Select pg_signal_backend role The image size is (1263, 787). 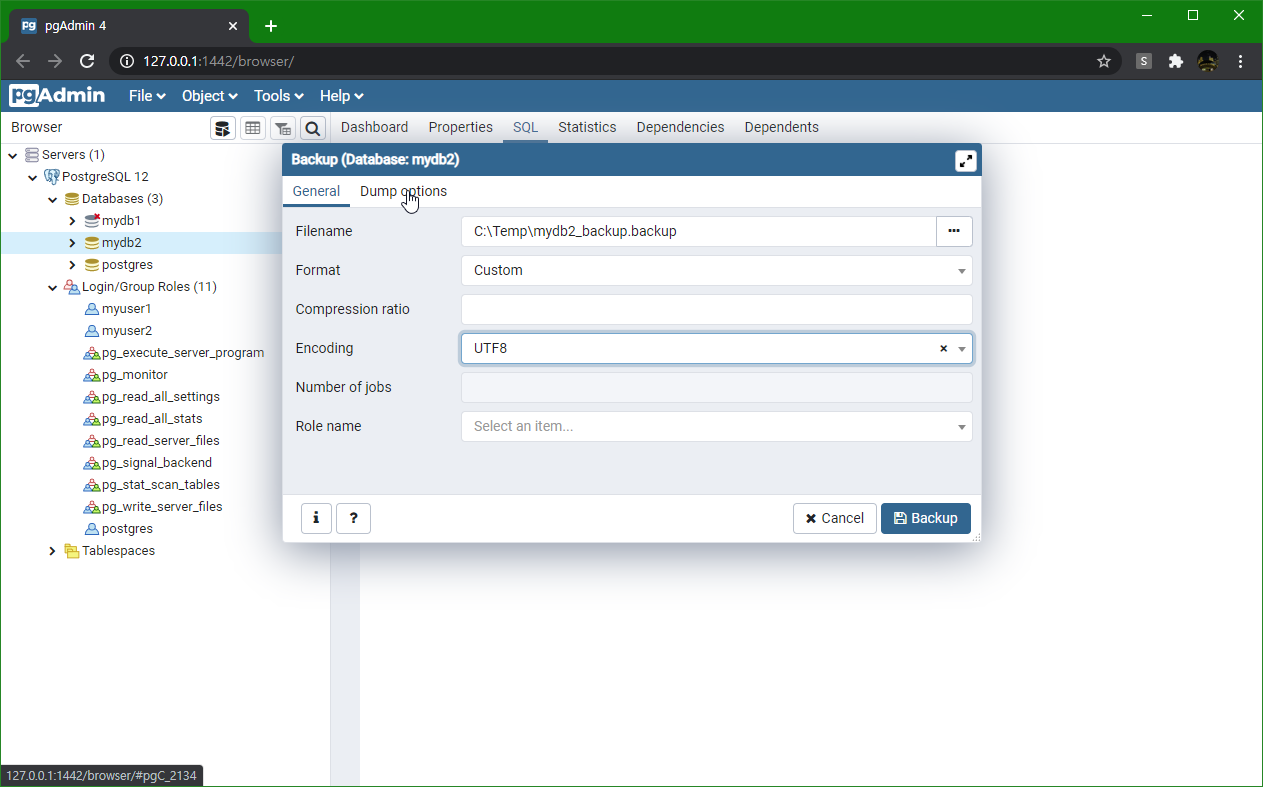coord(157,463)
